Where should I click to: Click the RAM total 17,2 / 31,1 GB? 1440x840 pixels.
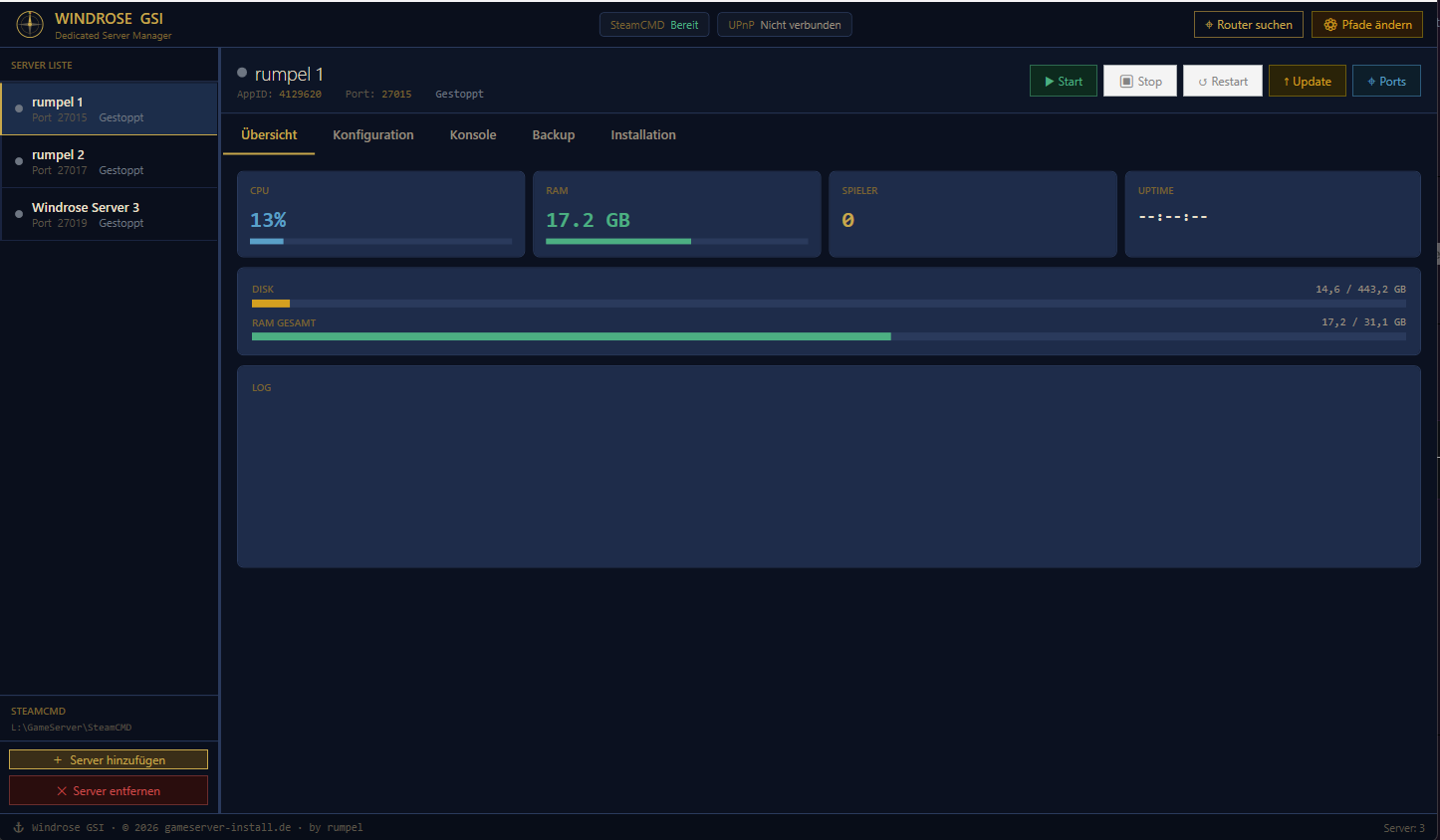(1363, 322)
